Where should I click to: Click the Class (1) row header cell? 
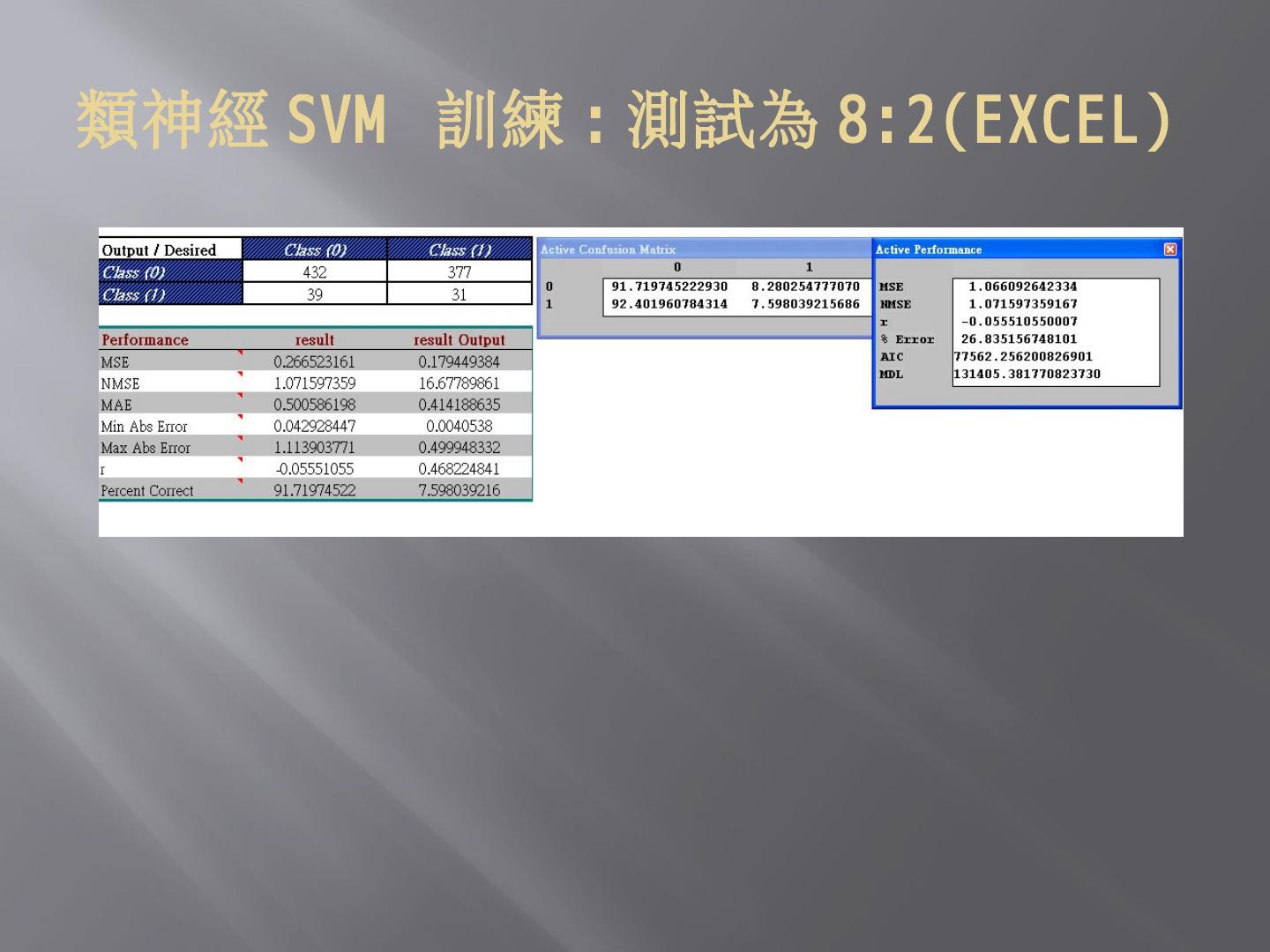click(170, 294)
